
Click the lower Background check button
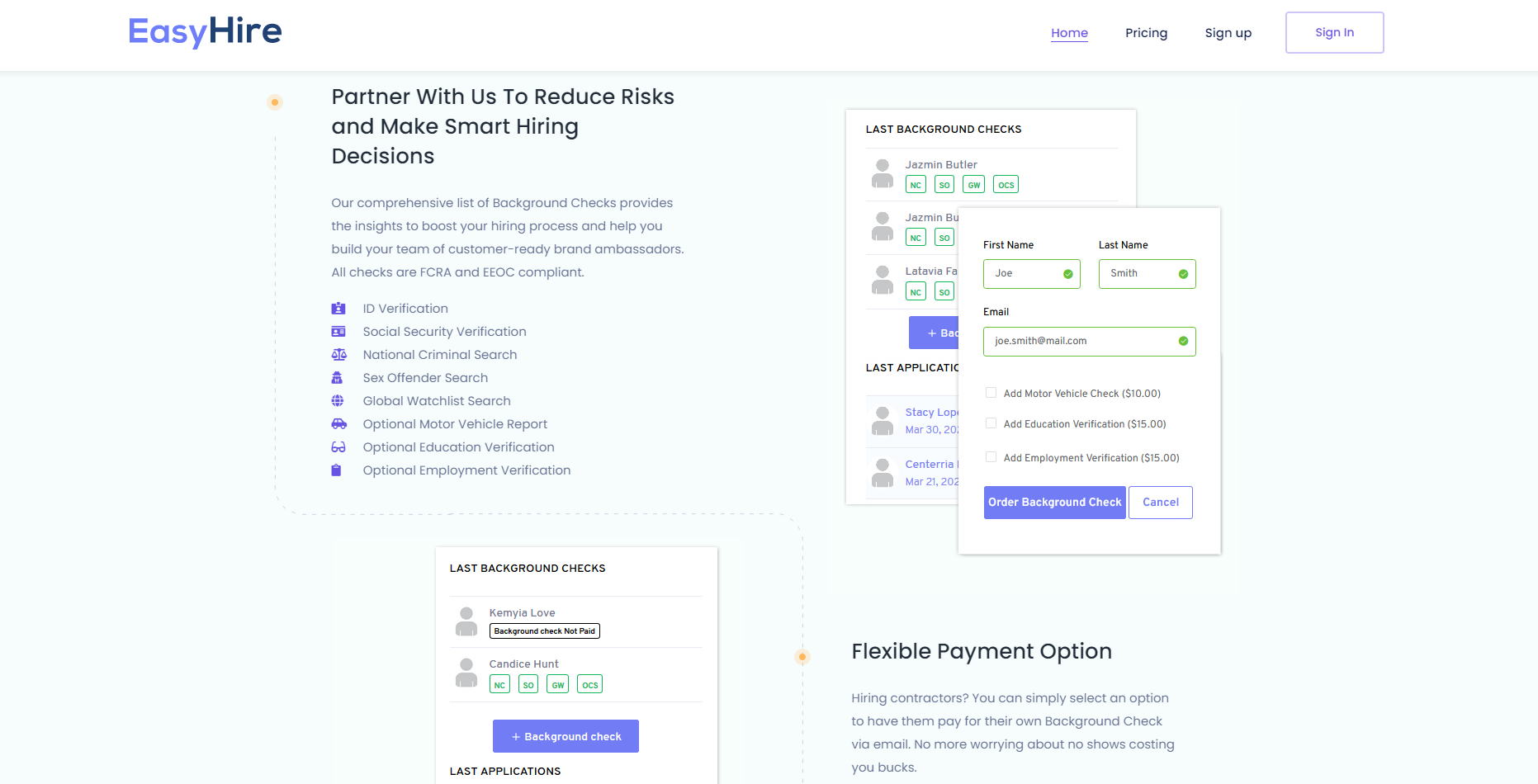(x=566, y=736)
